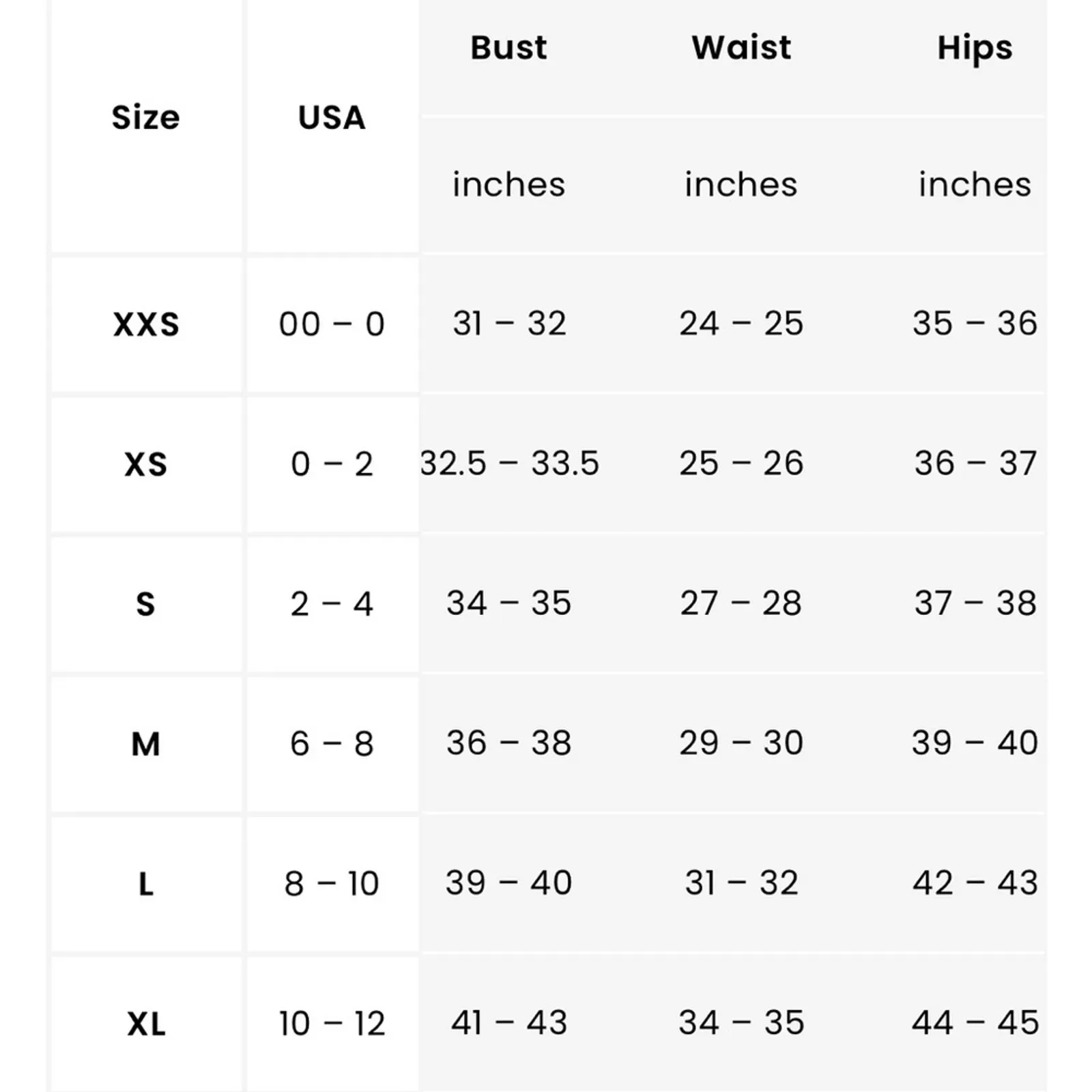
Task: Click the 32.5 – 33.5 bust cell
Action: (x=509, y=463)
